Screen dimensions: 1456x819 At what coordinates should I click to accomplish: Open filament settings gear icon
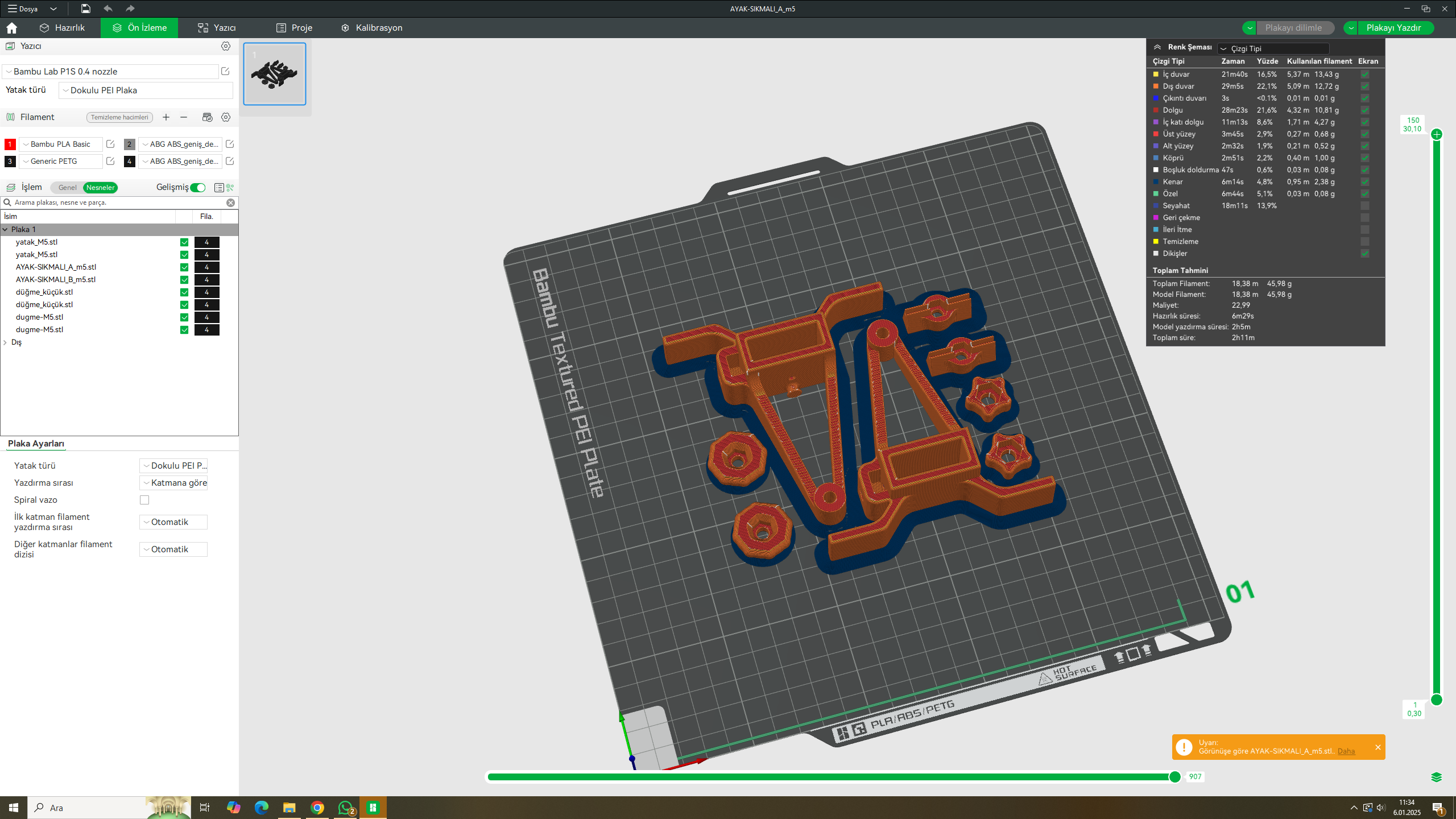(226, 117)
